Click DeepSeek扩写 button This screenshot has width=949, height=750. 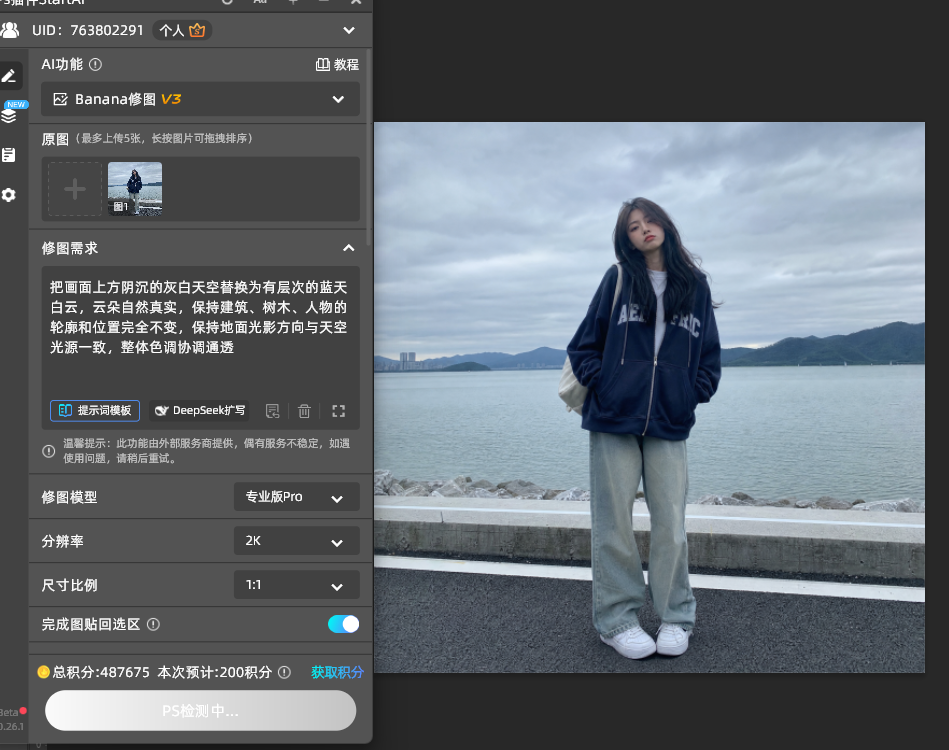(x=200, y=410)
